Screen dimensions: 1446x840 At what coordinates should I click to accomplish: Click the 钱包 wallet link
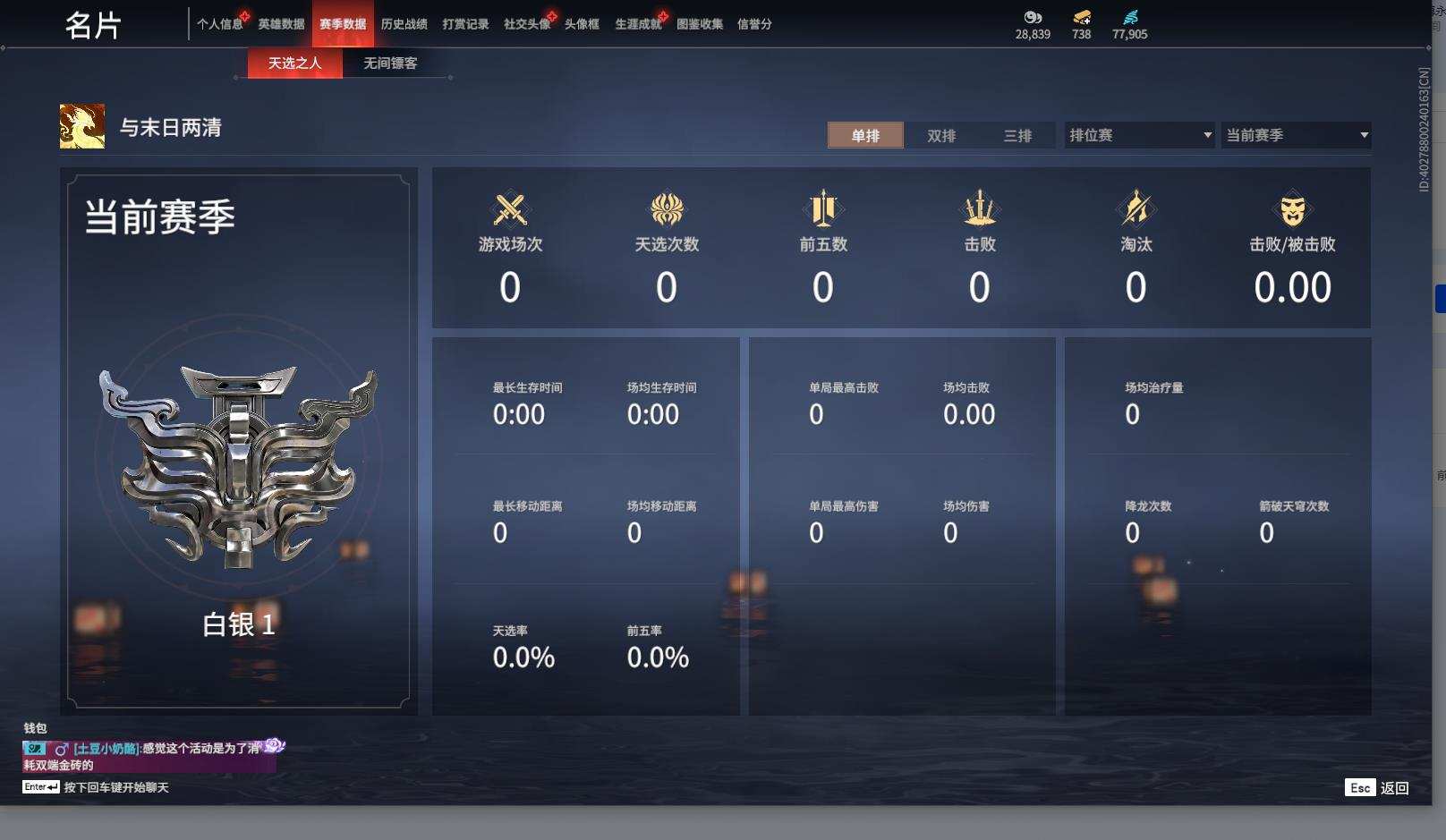click(35, 728)
